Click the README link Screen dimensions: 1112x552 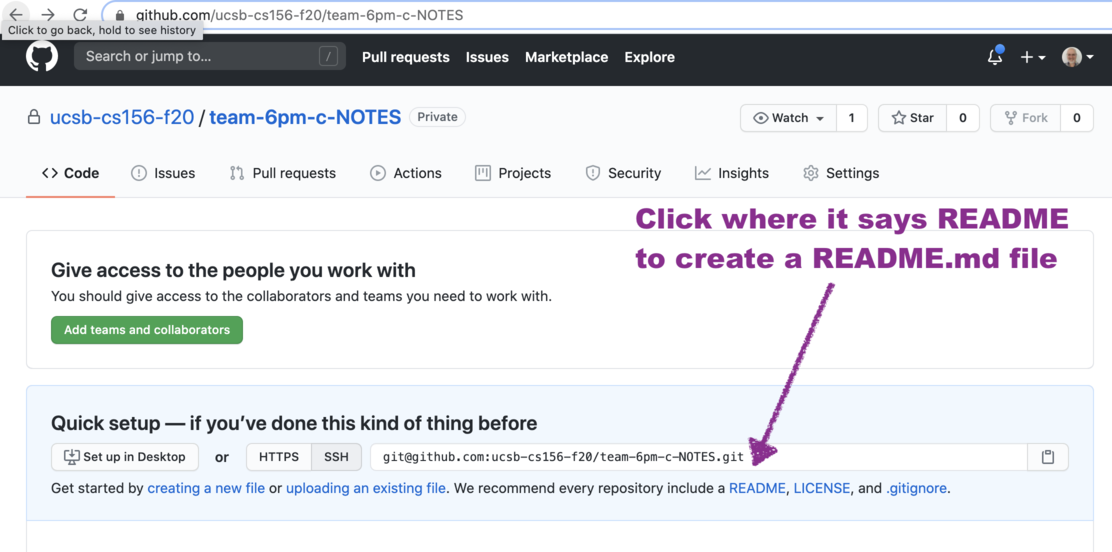757,488
